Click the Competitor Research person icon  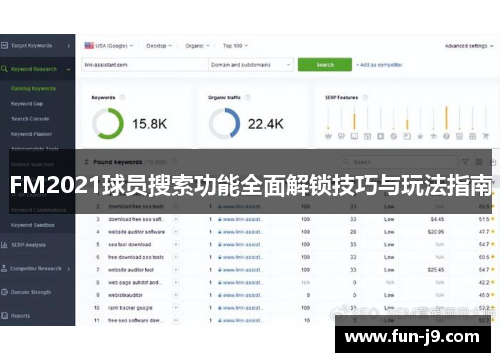4,268
